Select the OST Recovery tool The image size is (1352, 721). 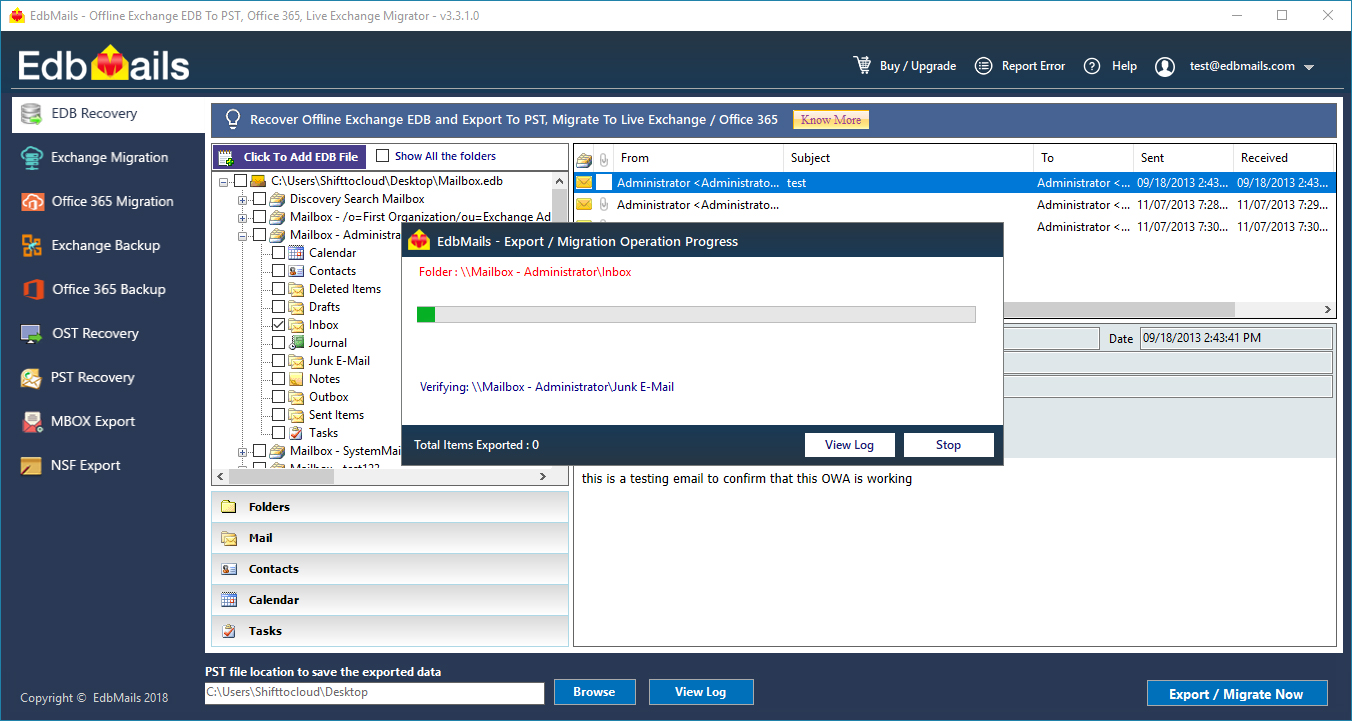(x=29, y=333)
